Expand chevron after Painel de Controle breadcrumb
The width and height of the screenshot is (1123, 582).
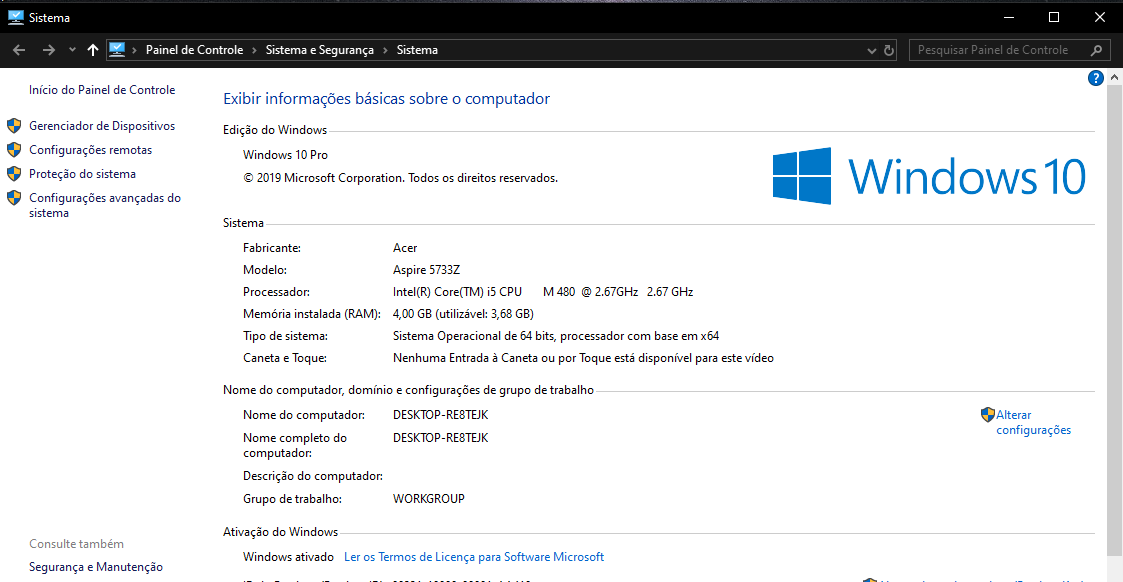point(254,50)
